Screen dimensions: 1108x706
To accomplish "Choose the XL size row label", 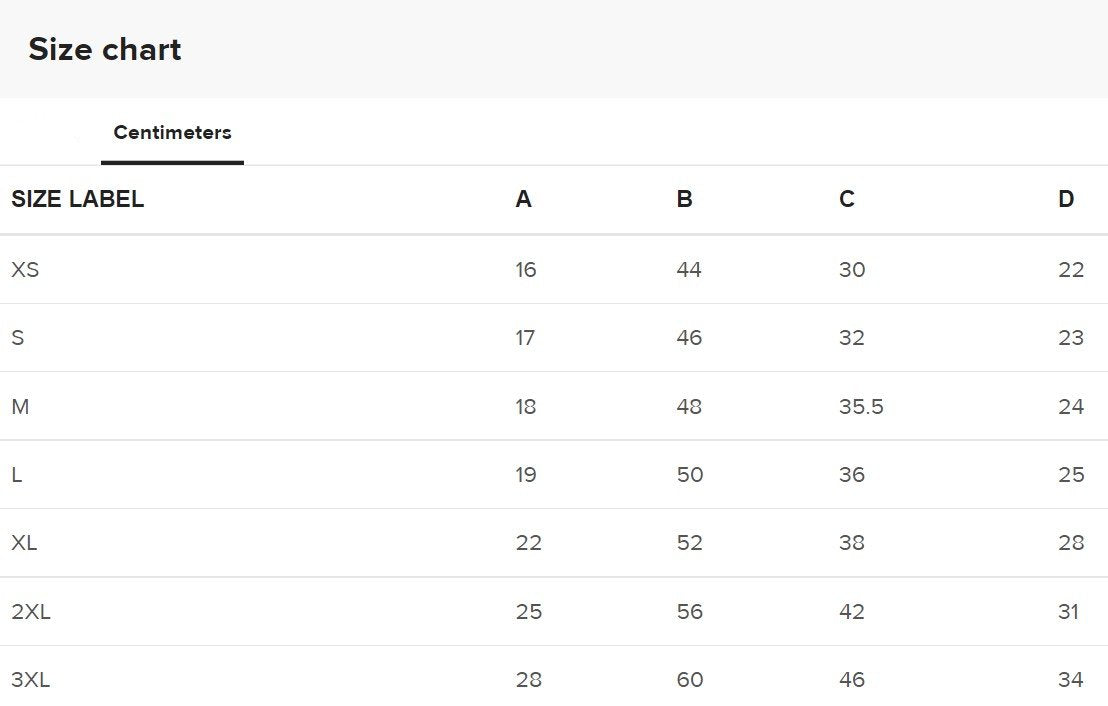I will coord(25,543).
